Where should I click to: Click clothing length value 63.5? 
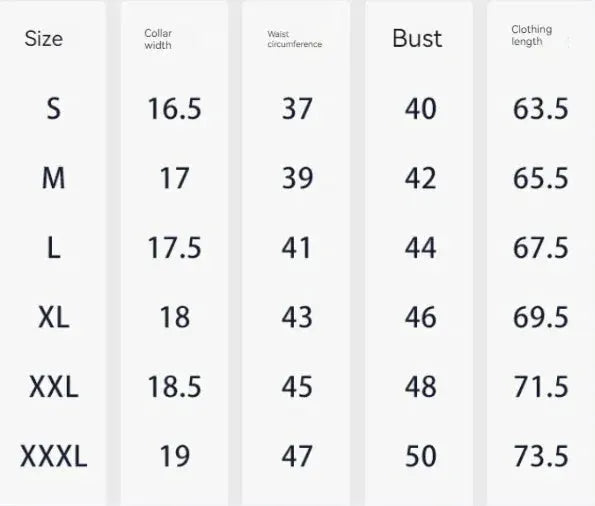[541, 109]
